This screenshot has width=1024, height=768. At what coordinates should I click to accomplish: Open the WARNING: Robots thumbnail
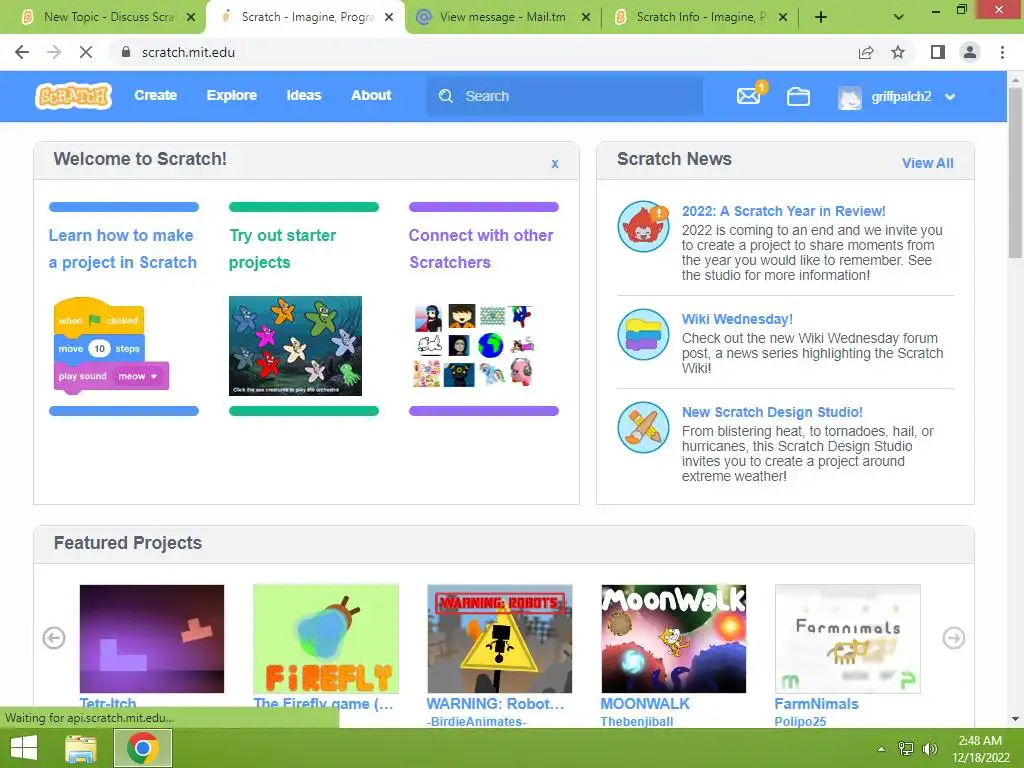coord(500,639)
